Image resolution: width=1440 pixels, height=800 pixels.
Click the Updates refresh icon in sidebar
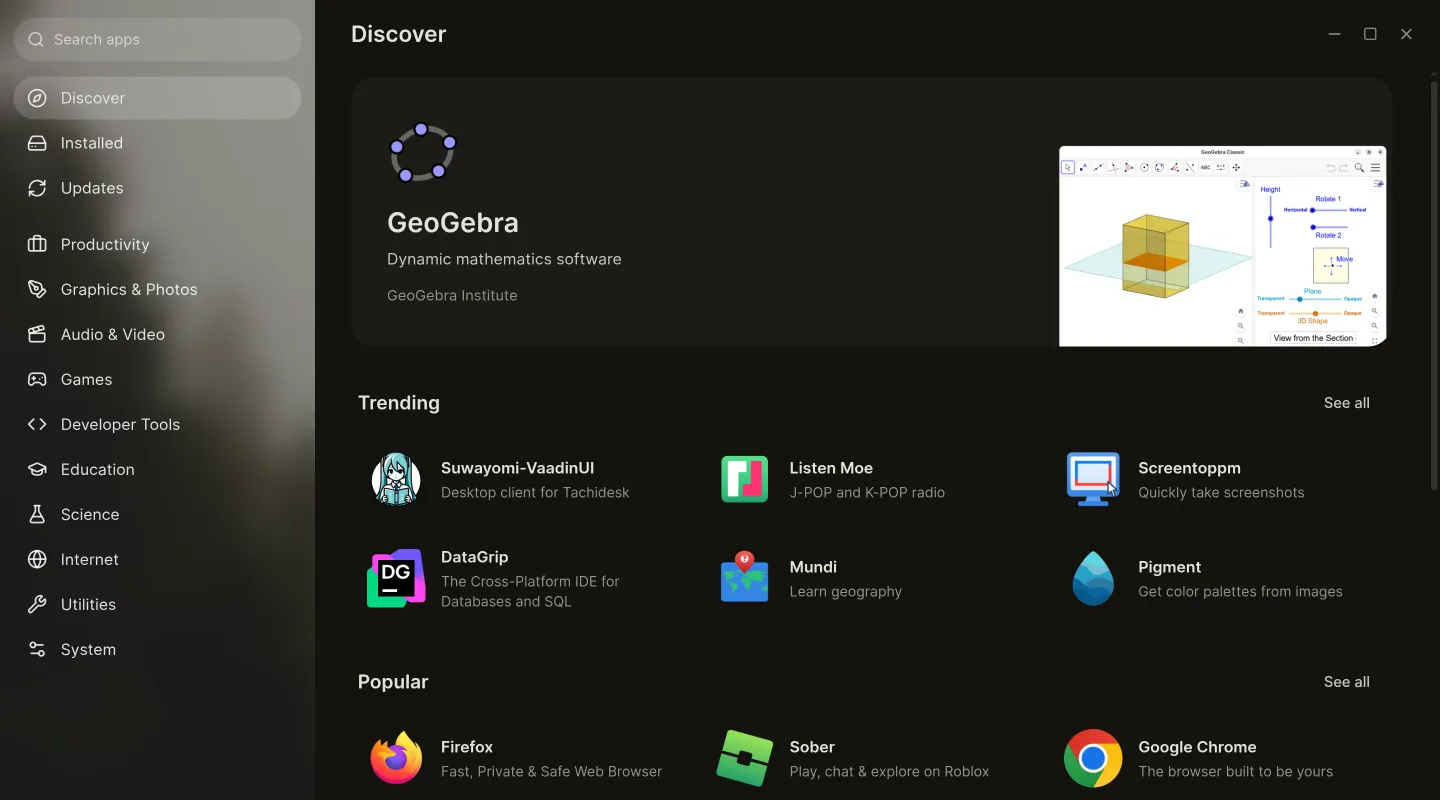(x=37, y=188)
